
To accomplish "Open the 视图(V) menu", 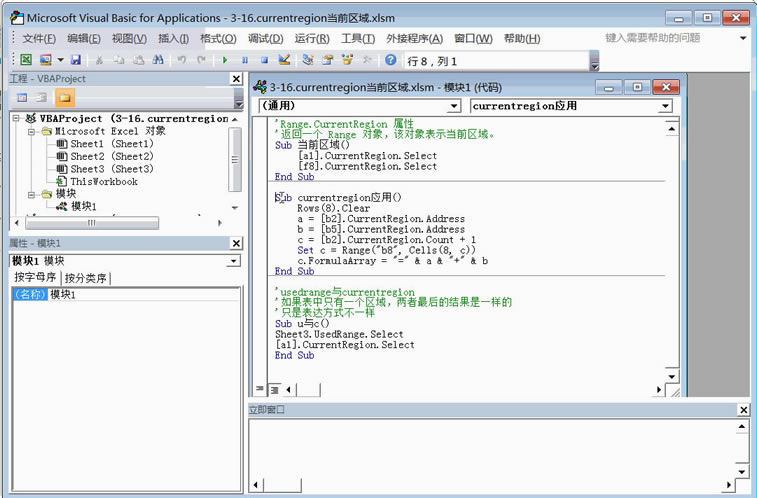I will coord(129,39).
